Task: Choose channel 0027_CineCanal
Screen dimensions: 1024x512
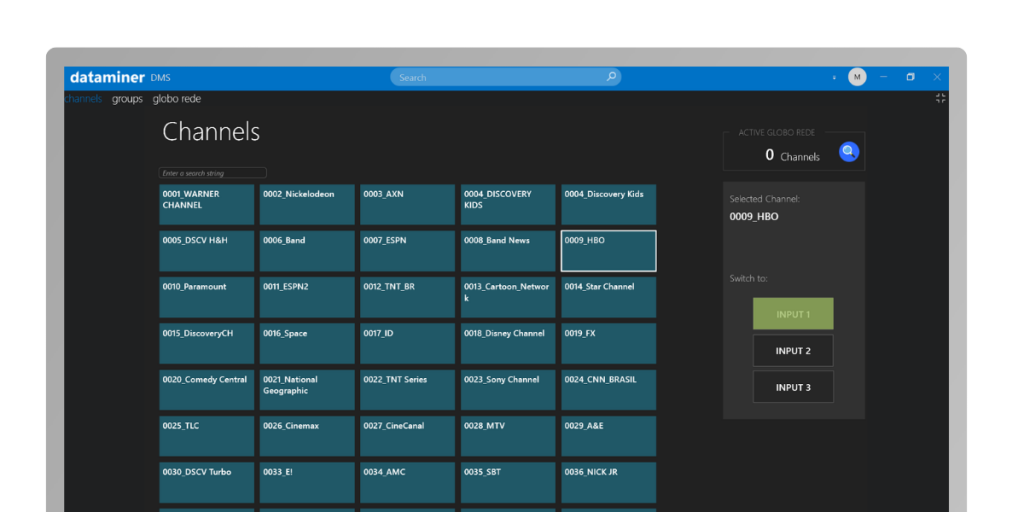Action: (x=408, y=436)
